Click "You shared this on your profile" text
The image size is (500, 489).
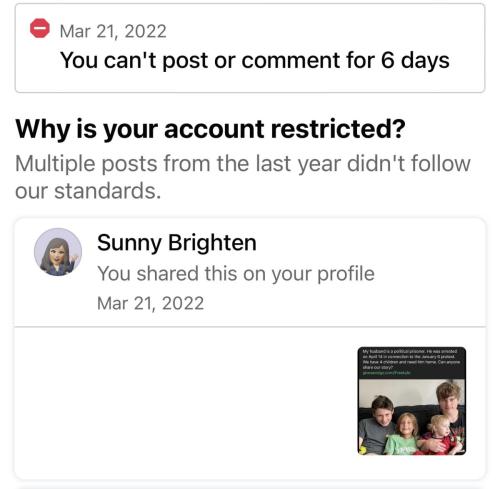pos(236,274)
